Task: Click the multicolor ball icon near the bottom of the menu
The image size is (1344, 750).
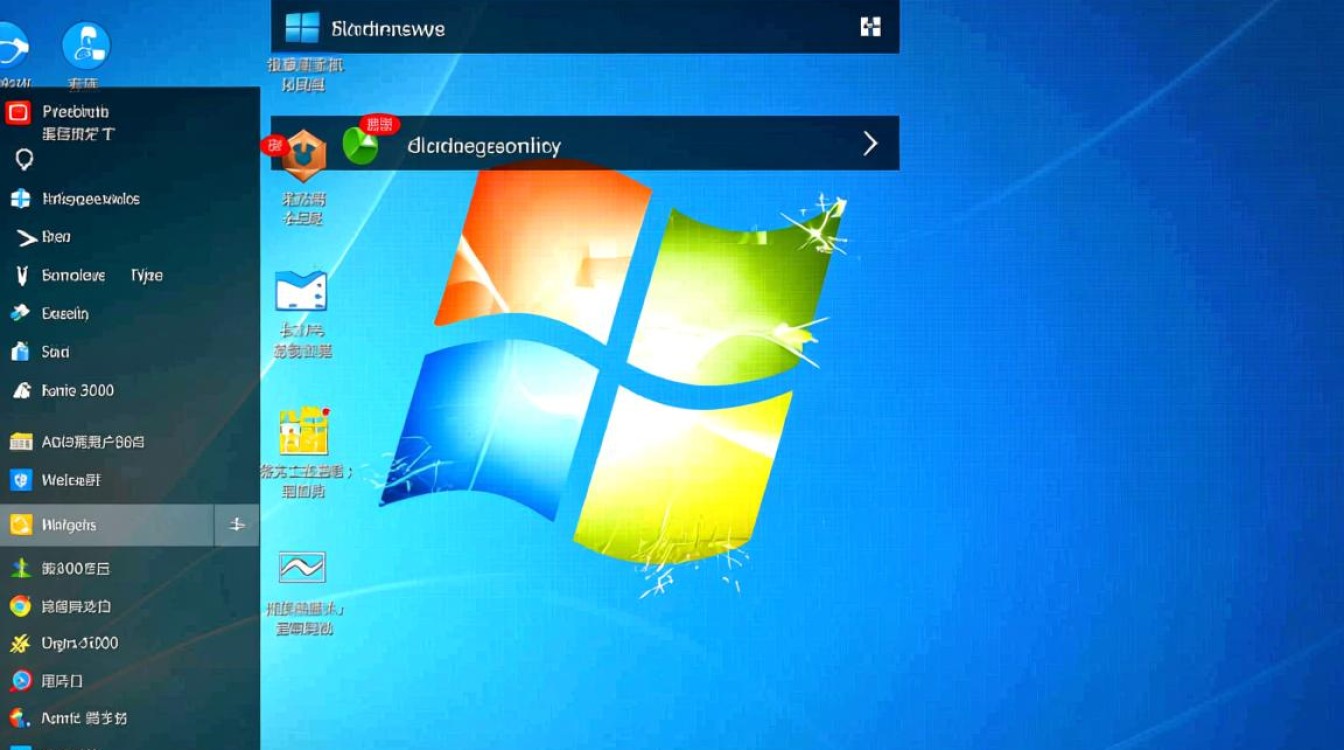Action: tap(19, 718)
